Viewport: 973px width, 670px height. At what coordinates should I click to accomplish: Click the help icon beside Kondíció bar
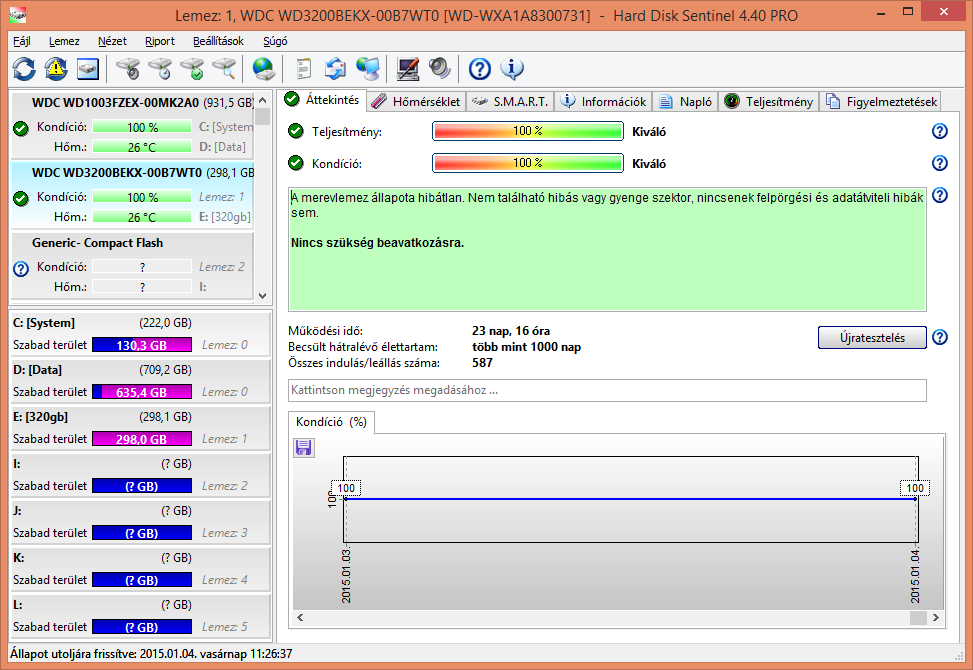click(940, 163)
